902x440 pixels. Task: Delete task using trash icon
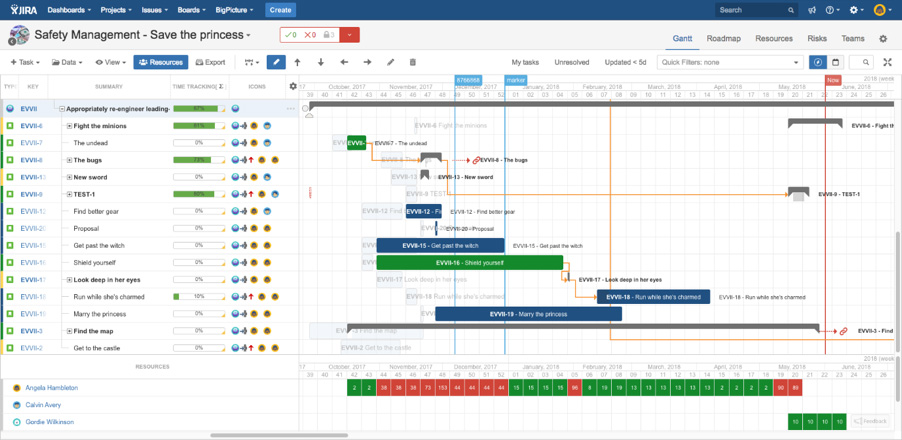pos(412,62)
